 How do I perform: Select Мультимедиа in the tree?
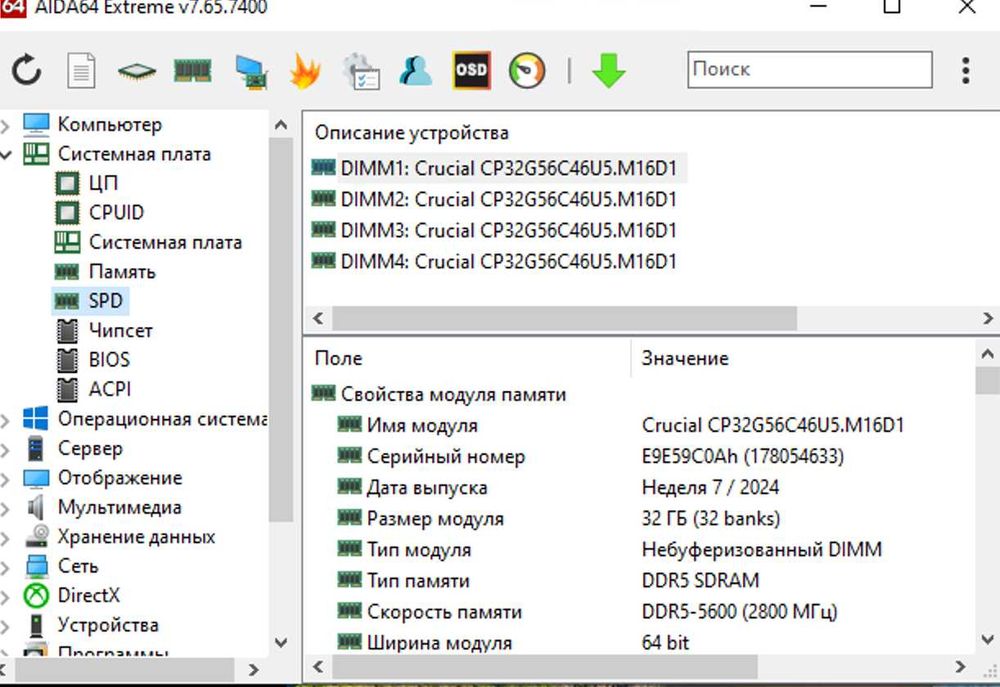(x=119, y=507)
